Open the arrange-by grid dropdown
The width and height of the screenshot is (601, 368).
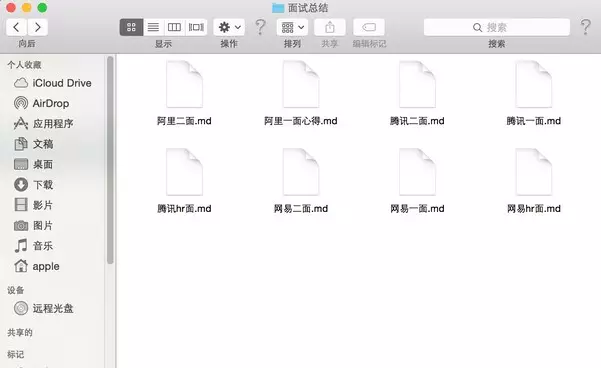pos(292,27)
